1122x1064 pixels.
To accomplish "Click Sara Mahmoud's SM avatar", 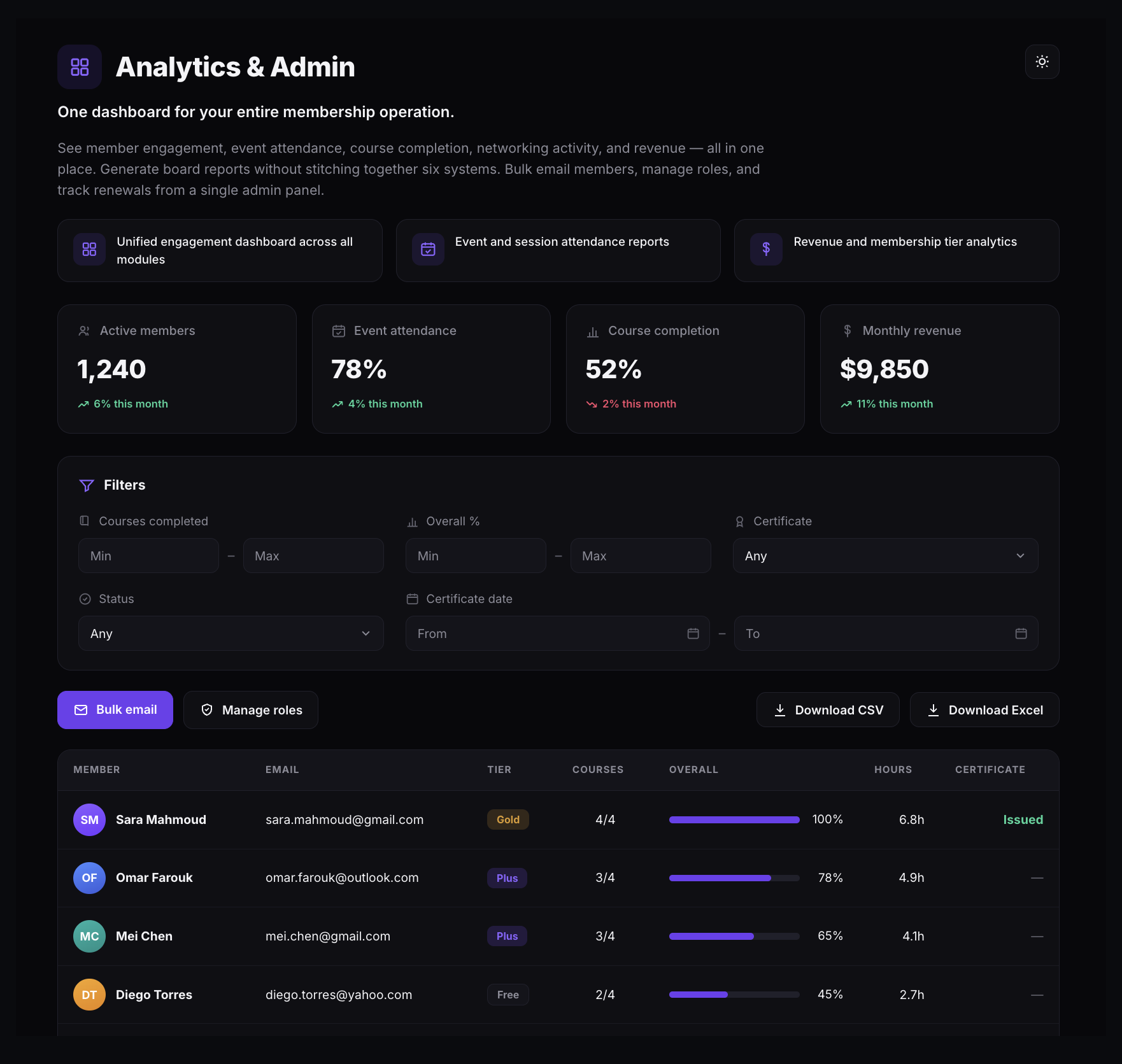I will pyautogui.click(x=89, y=819).
